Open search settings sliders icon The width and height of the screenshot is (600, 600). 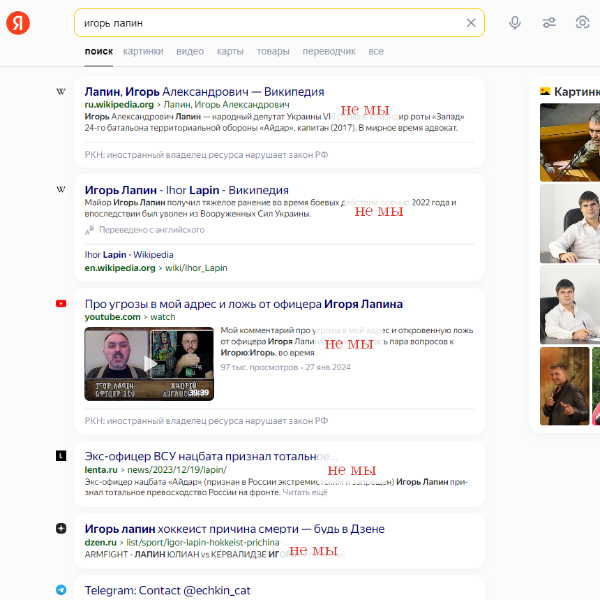(x=549, y=23)
